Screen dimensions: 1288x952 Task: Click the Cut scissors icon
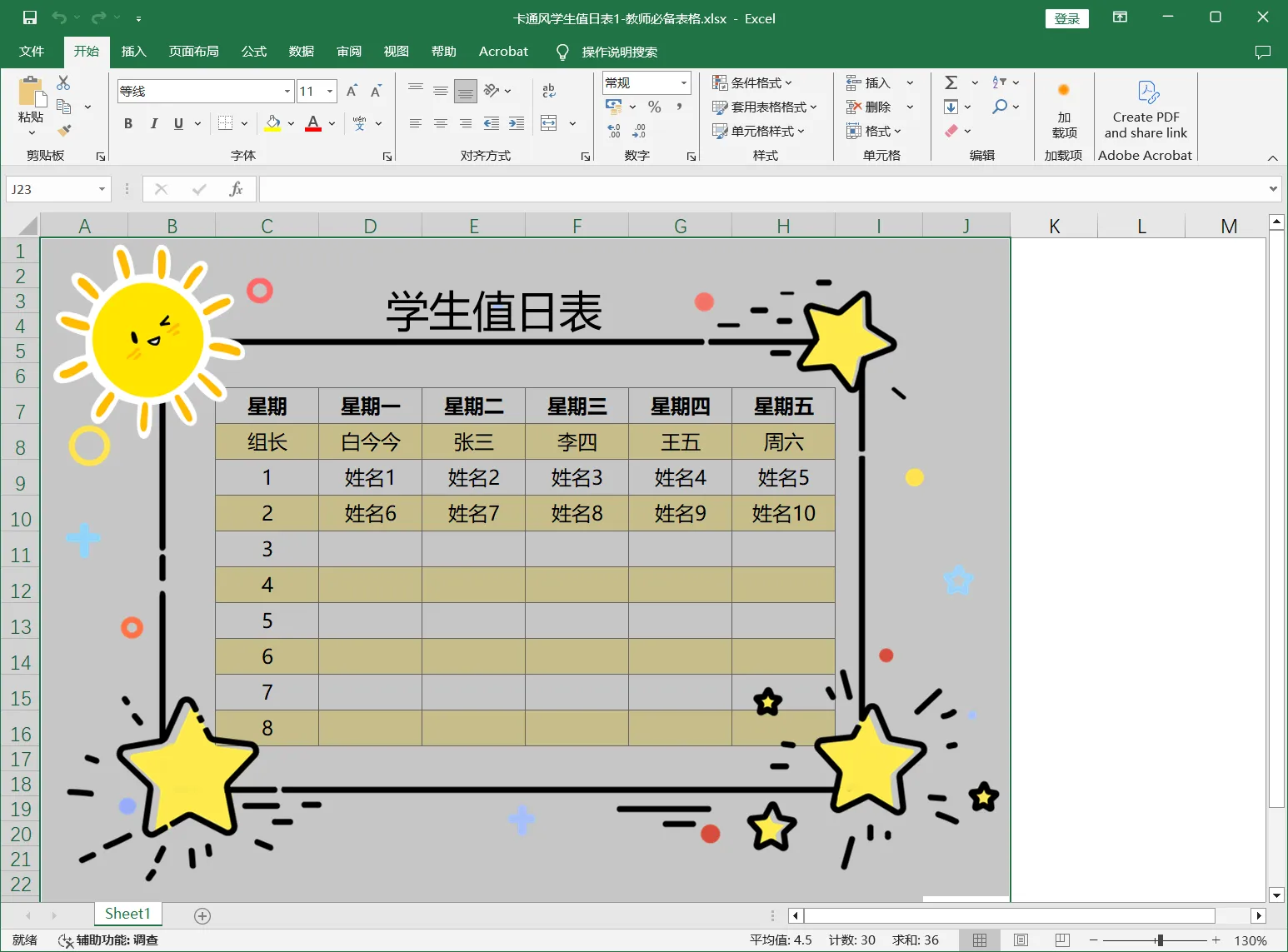[x=63, y=82]
